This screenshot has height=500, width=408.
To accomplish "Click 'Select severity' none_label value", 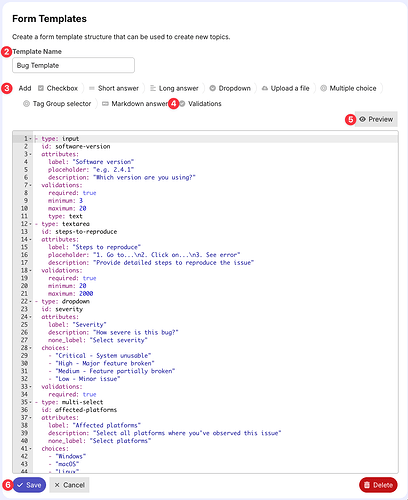I will 119,340.
